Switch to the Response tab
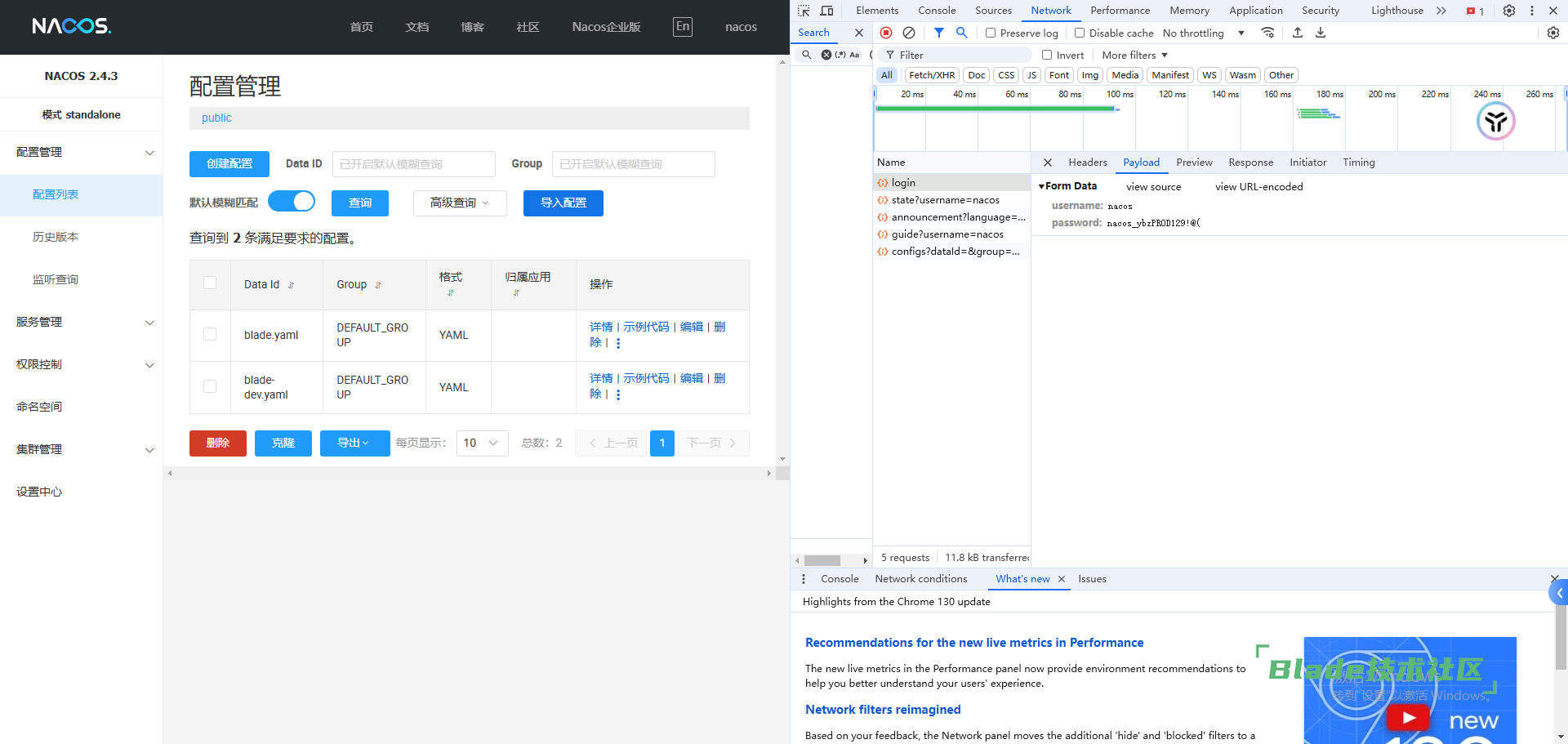This screenshot has width=1568, height=744. tap(1250, 163)
